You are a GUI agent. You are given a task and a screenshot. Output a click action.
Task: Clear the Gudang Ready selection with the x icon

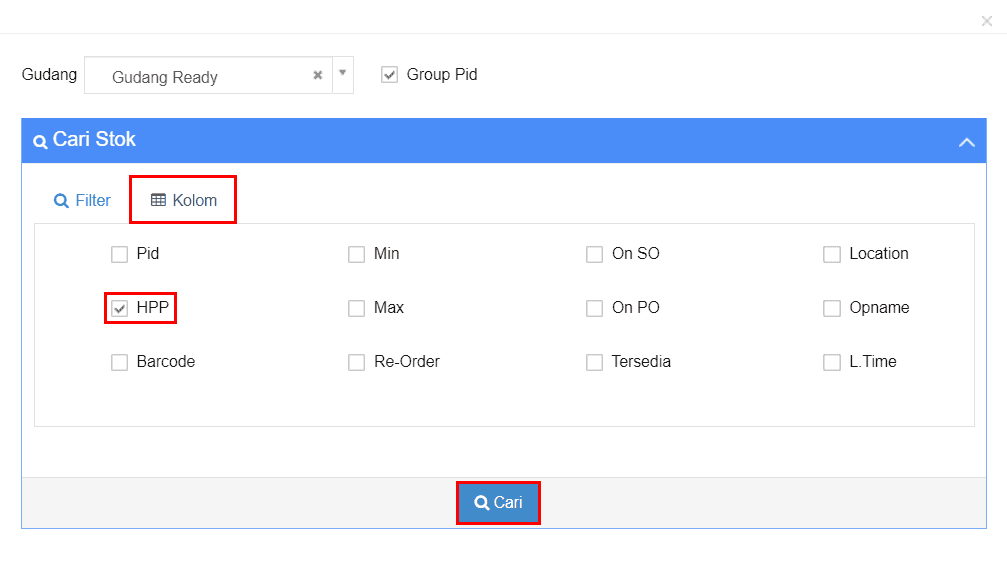(318, 75)
